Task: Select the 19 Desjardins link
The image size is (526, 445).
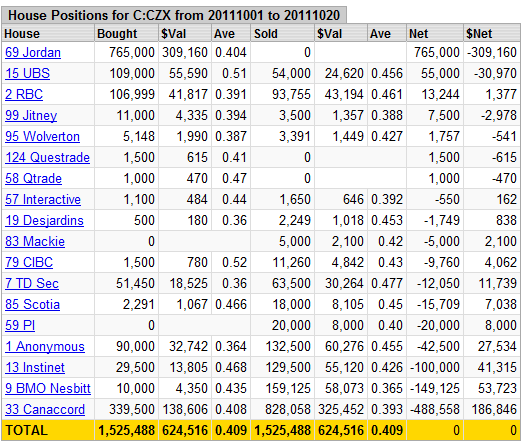Action: click(x=44, y=221)
